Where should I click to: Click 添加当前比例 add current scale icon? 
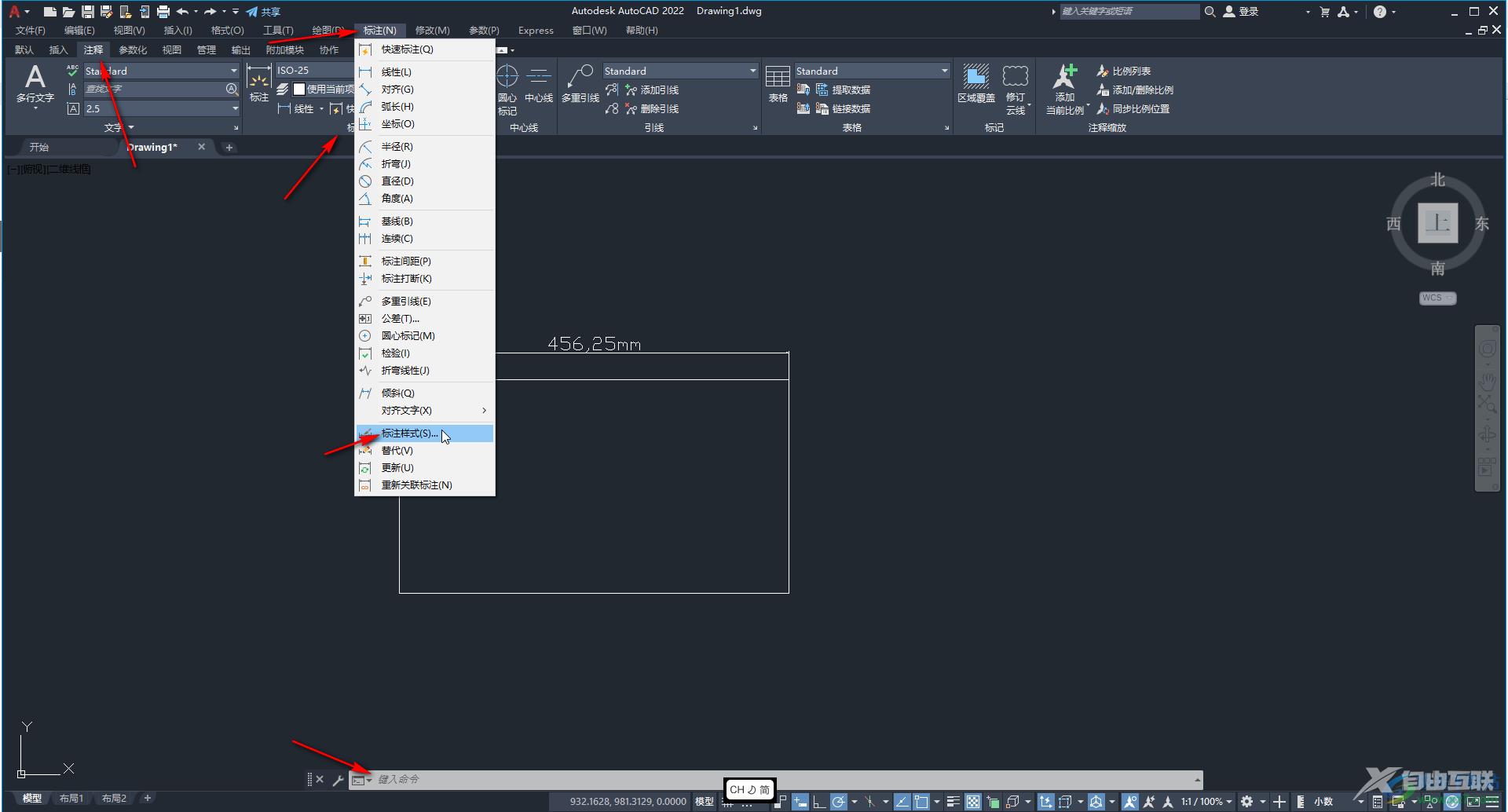tap(1065, 90)
